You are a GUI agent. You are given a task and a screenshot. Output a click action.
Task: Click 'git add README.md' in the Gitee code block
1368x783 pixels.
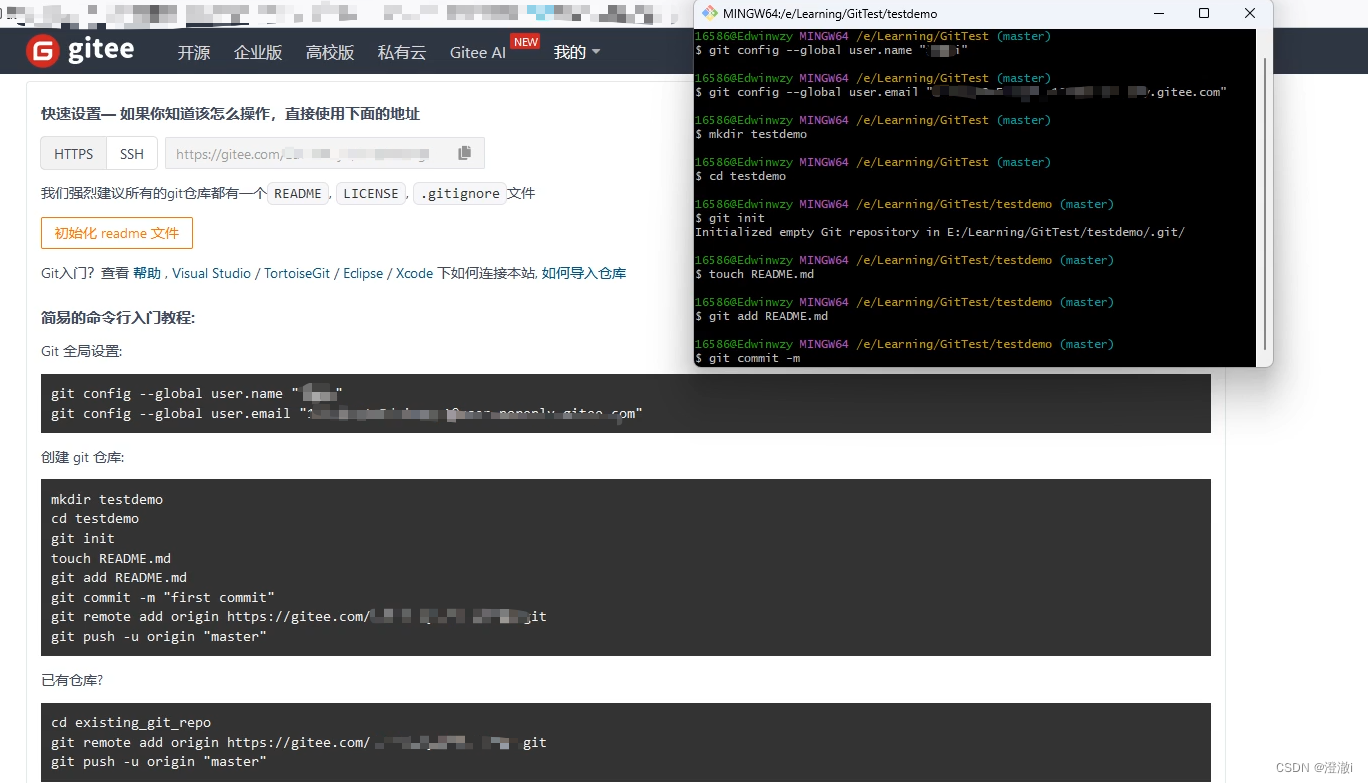[119, 577]
